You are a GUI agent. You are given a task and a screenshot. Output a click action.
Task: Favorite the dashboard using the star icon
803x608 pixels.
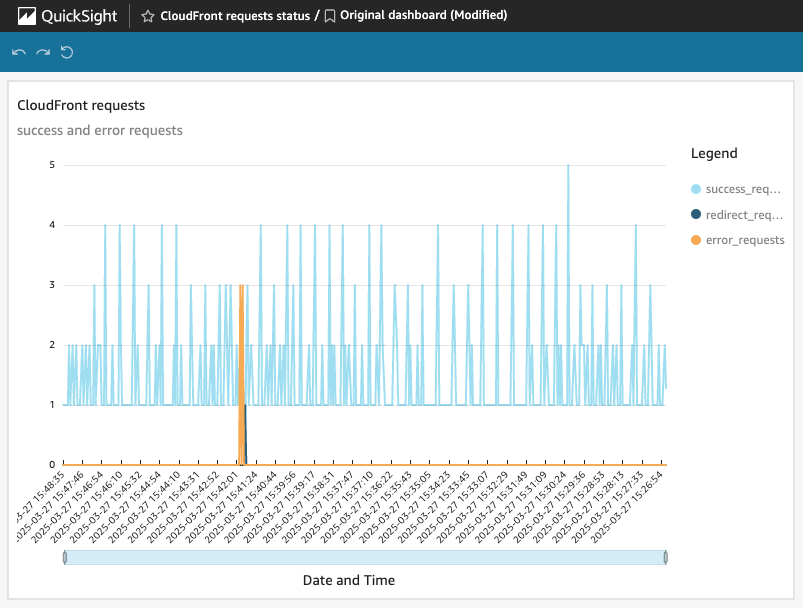tap(148, 15)
